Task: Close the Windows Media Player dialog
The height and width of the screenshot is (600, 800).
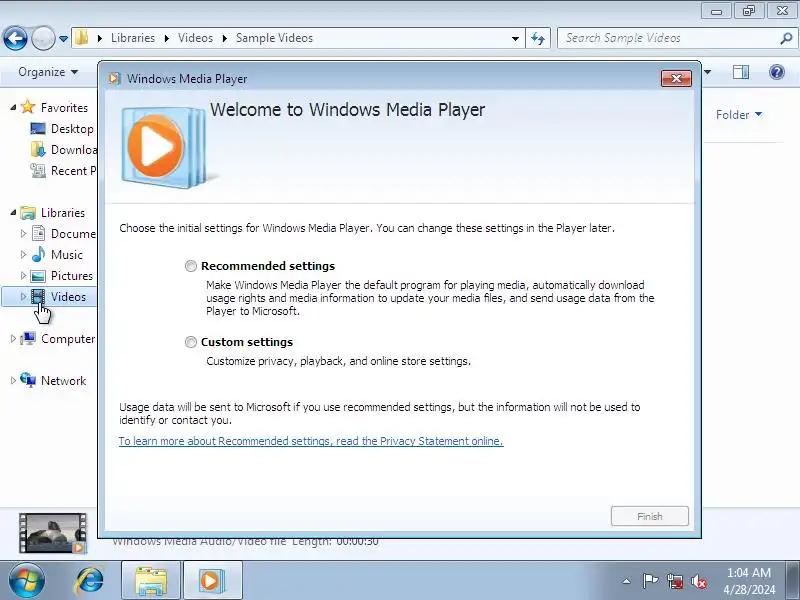Action: pos(676,78)
